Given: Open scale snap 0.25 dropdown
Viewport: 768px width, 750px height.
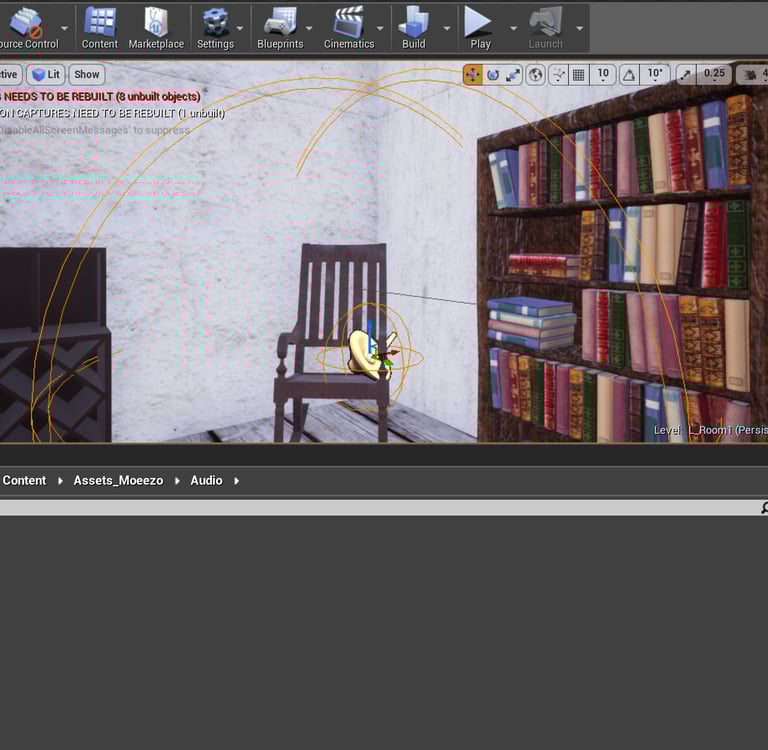Looking at the screenshot, I should click(714, 75).
